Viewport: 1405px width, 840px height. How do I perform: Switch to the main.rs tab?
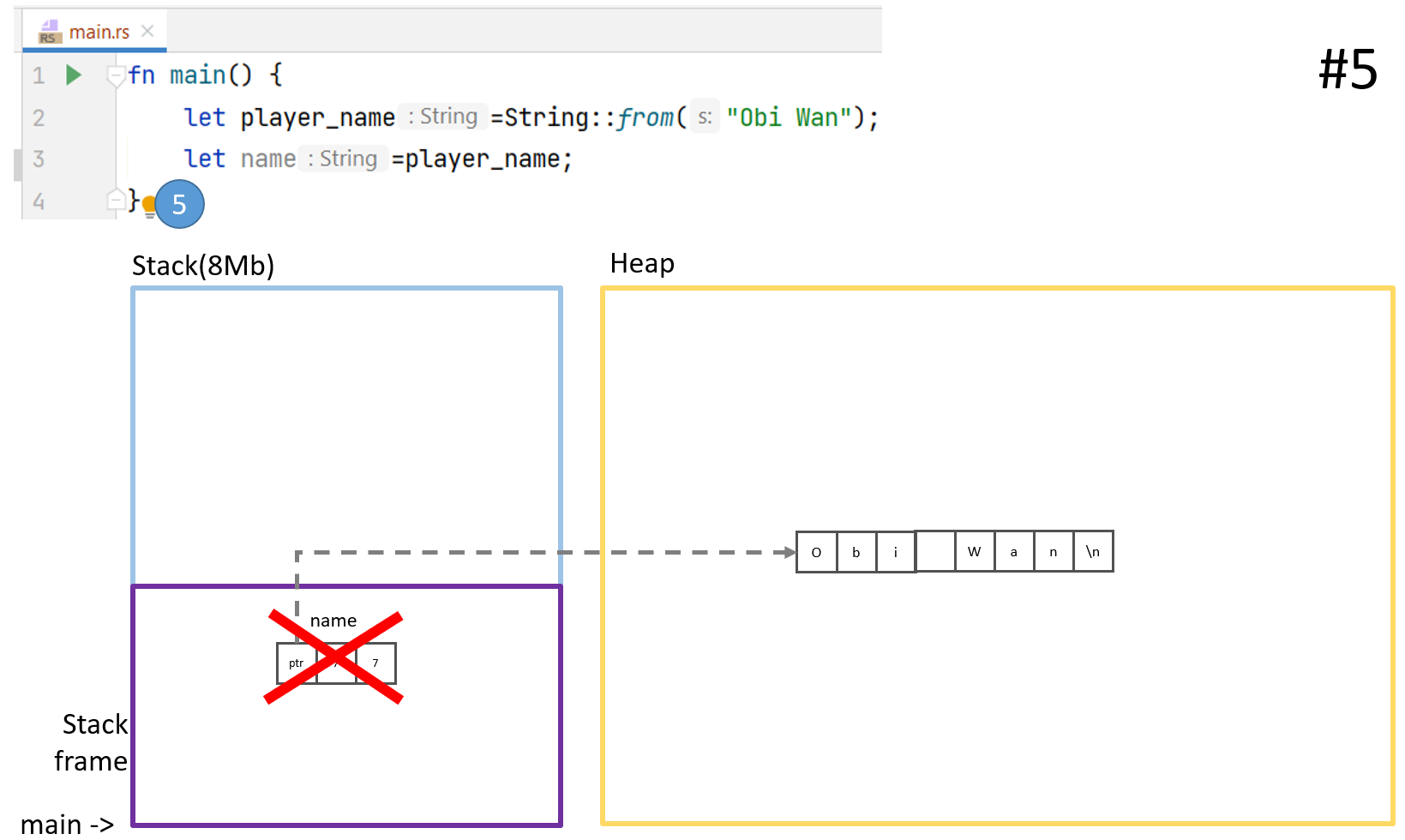(99, 32)
